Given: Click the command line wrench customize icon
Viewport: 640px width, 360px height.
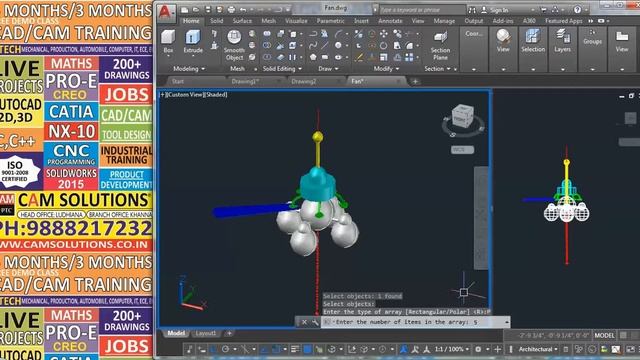Looking at the screenshot, I should pos(315,322).
